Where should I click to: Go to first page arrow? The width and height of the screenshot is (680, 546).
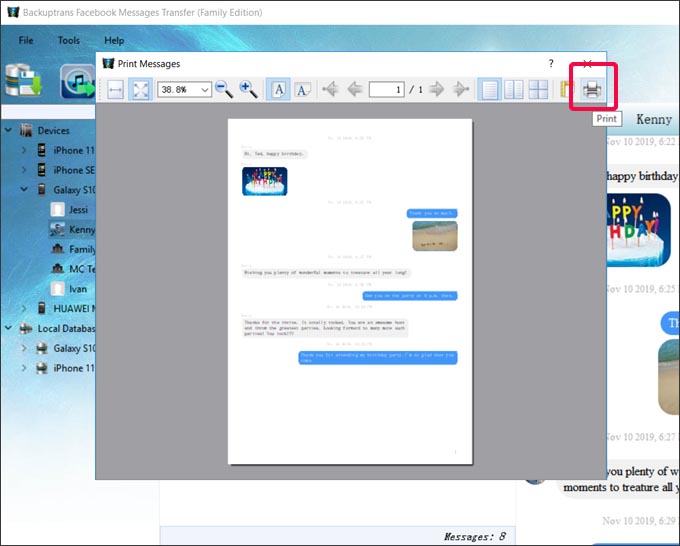pyautogui.click(x=330, y=89)
